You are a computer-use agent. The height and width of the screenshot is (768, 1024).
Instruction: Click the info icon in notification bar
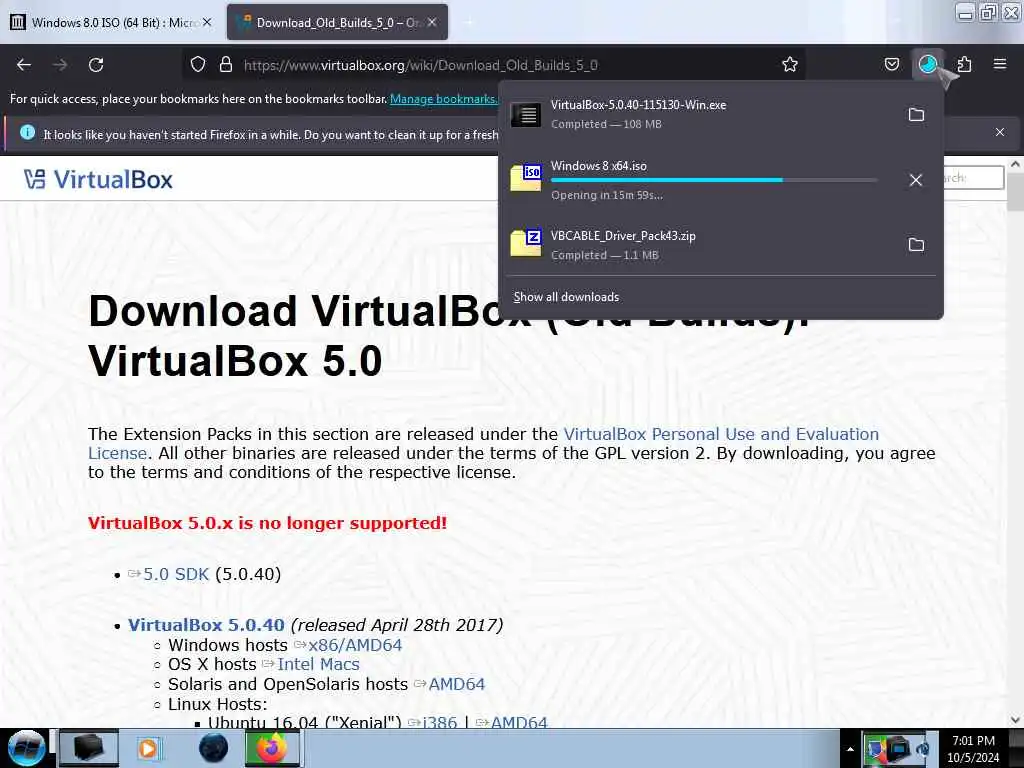pyautogui.click(x=27, y=133)
